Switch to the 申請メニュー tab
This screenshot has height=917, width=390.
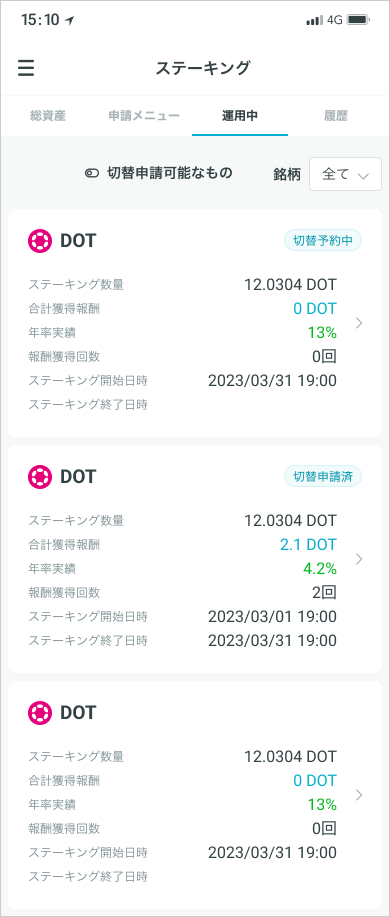(x=144, y=116)
